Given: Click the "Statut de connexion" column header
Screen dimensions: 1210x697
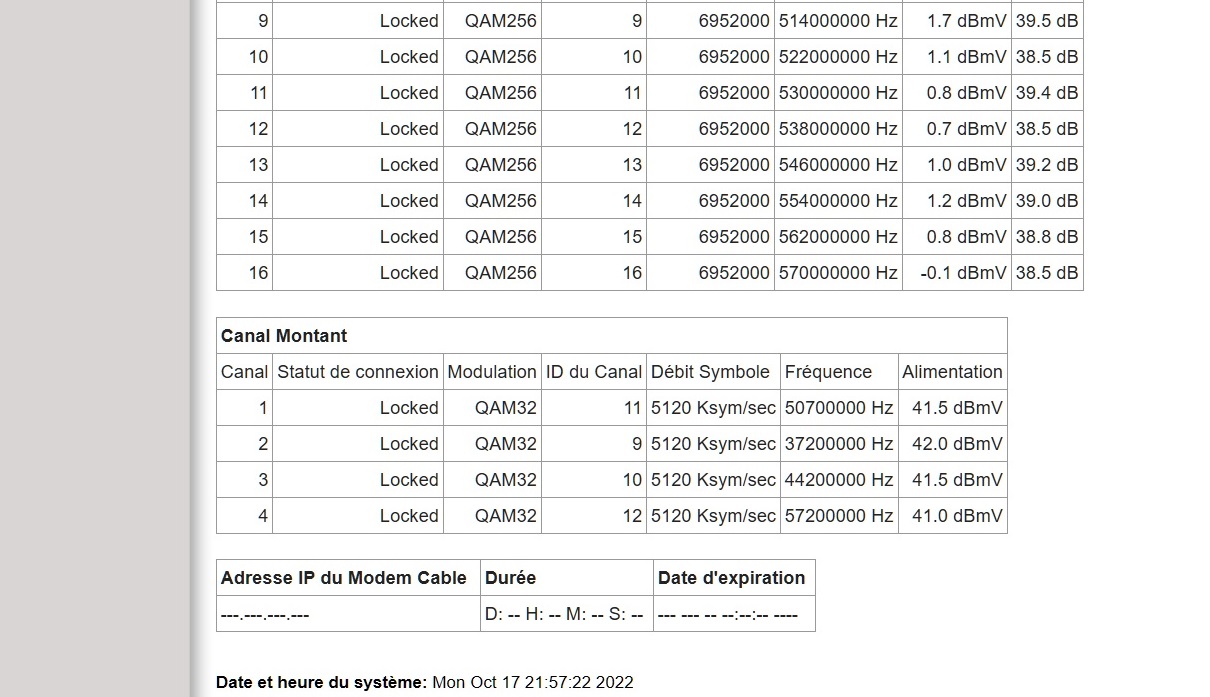Looking at the screenshot, I should point(358,372).
